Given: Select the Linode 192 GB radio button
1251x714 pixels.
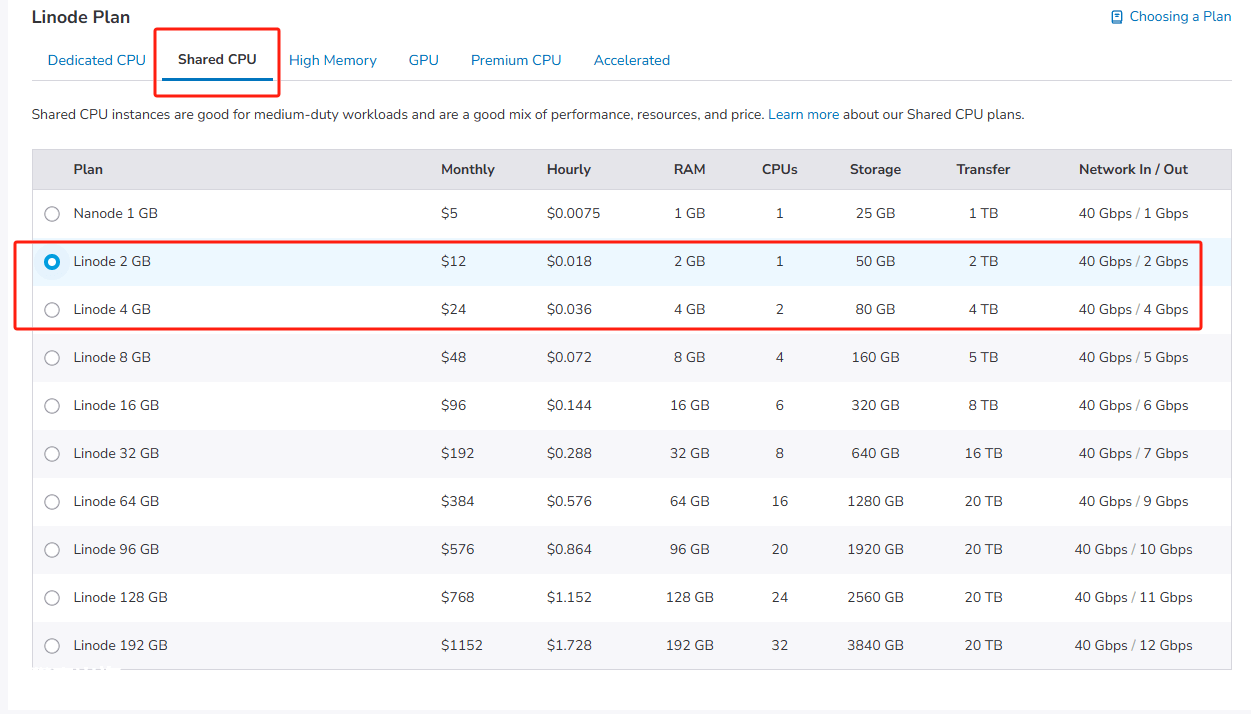Looking at the screenshot, I should pos(52,646).
